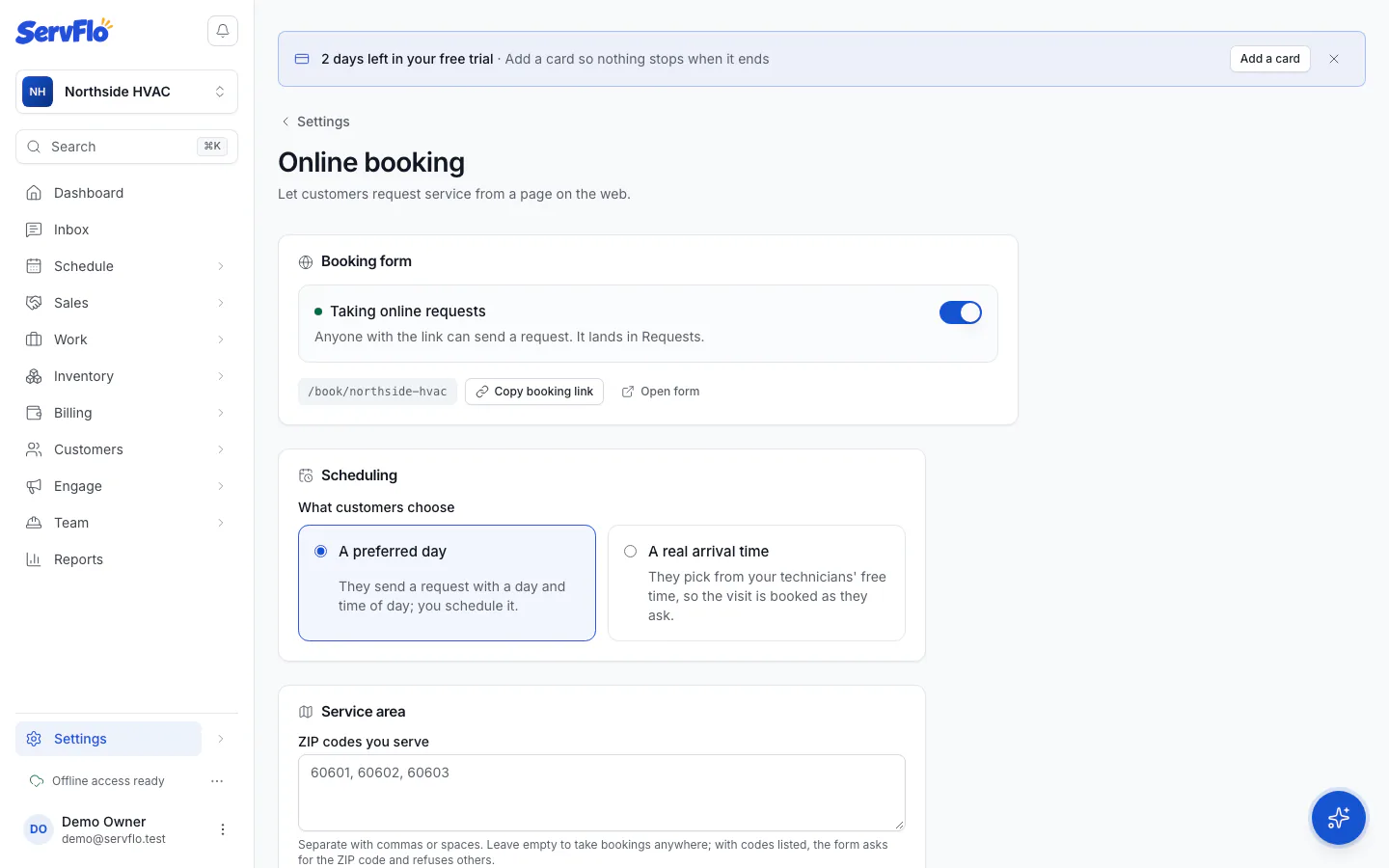Click the ServFlo logo

click(x=64, y=31)
